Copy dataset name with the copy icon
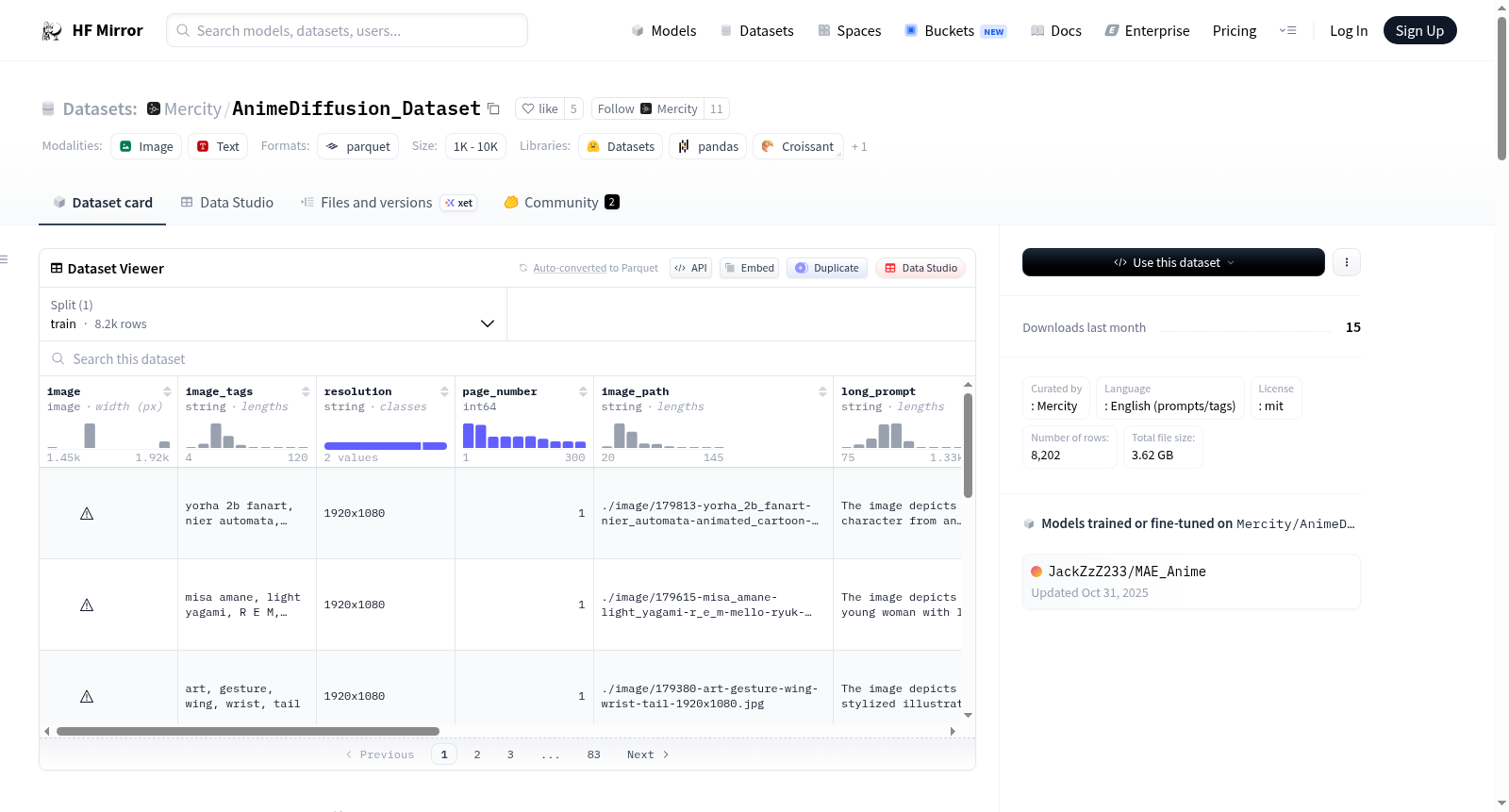 click(x=493, y=108)
